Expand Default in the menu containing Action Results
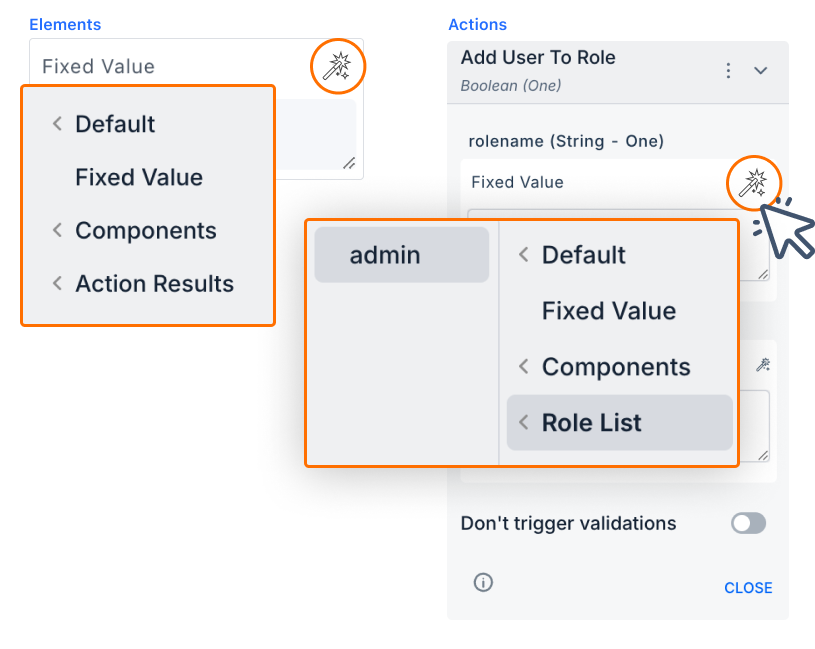Viewport: 815px width, 649px height. tap(114, 124)
